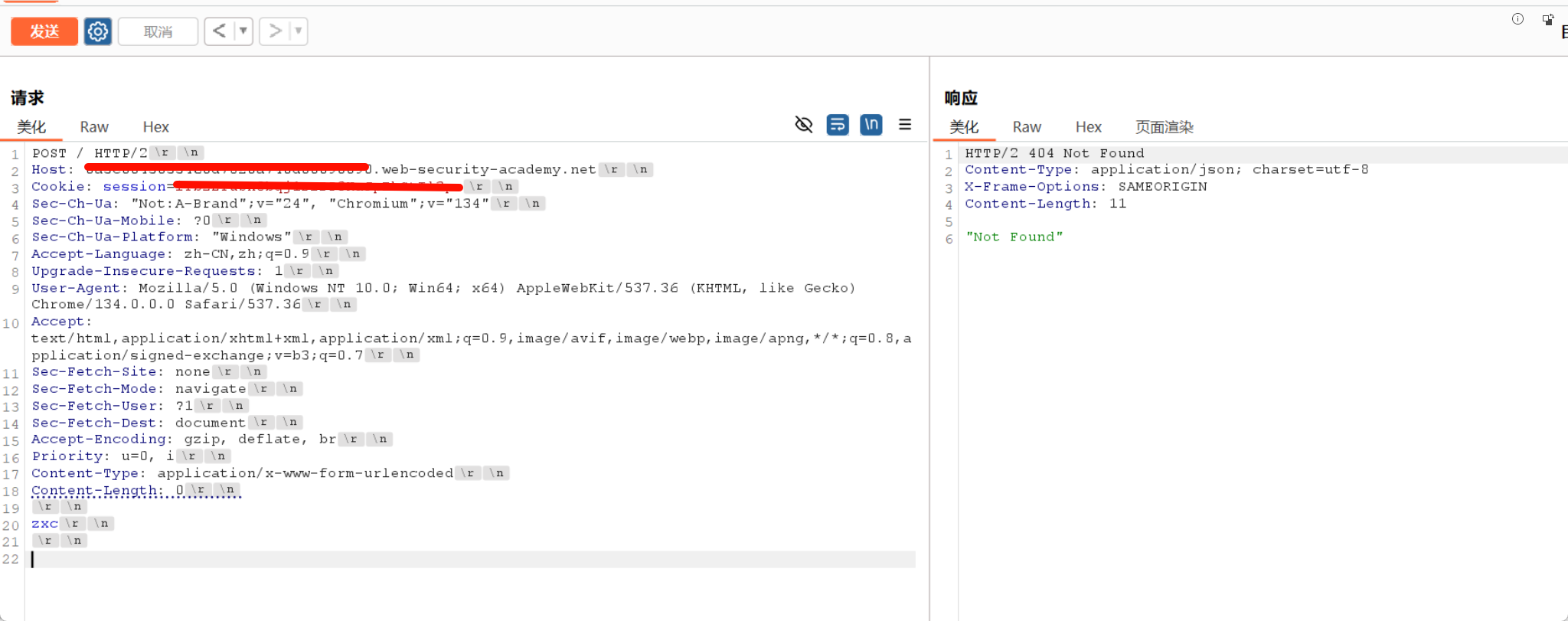Toggle the \n non-printable characters button
The image size is (1568, 621).
point(871,124)
